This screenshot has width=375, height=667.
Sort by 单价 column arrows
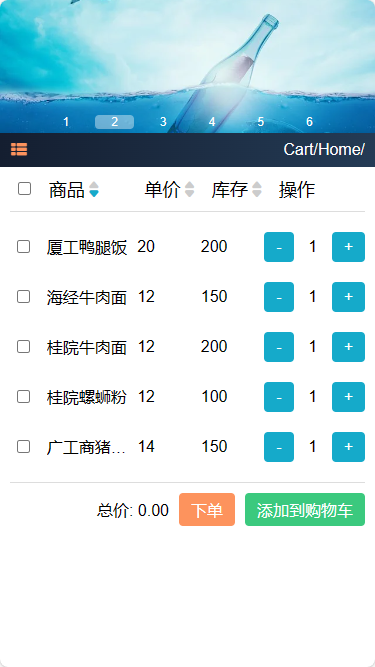(x=190, y=190)
